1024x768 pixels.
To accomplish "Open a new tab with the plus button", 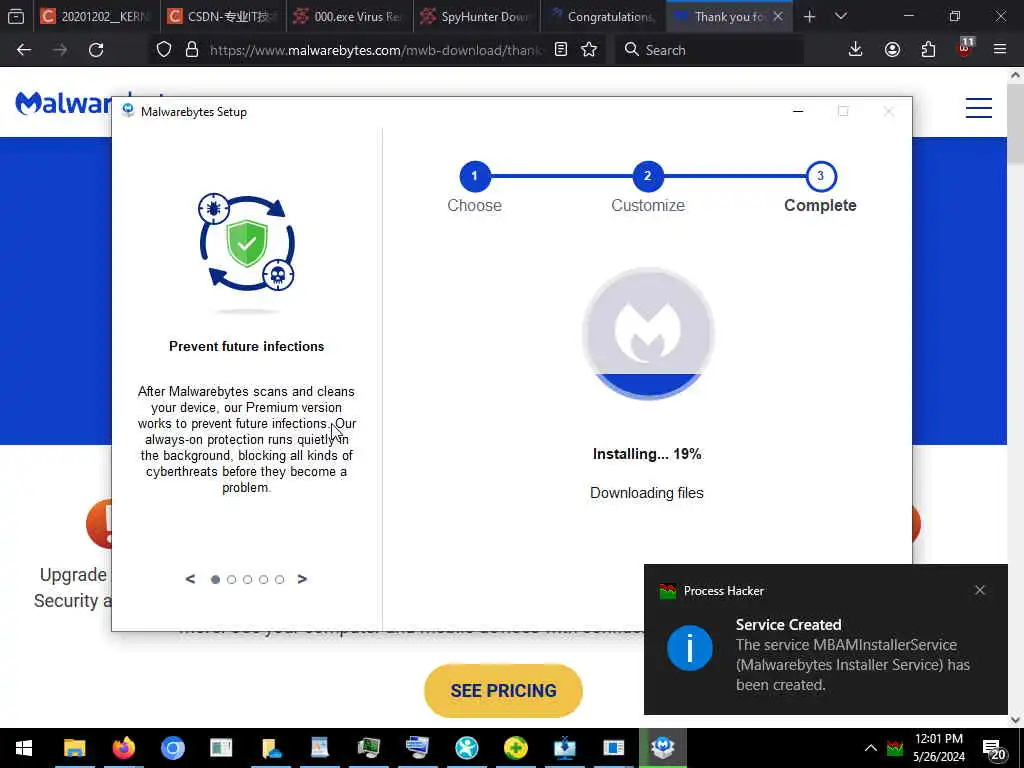I will pos(810,16).
